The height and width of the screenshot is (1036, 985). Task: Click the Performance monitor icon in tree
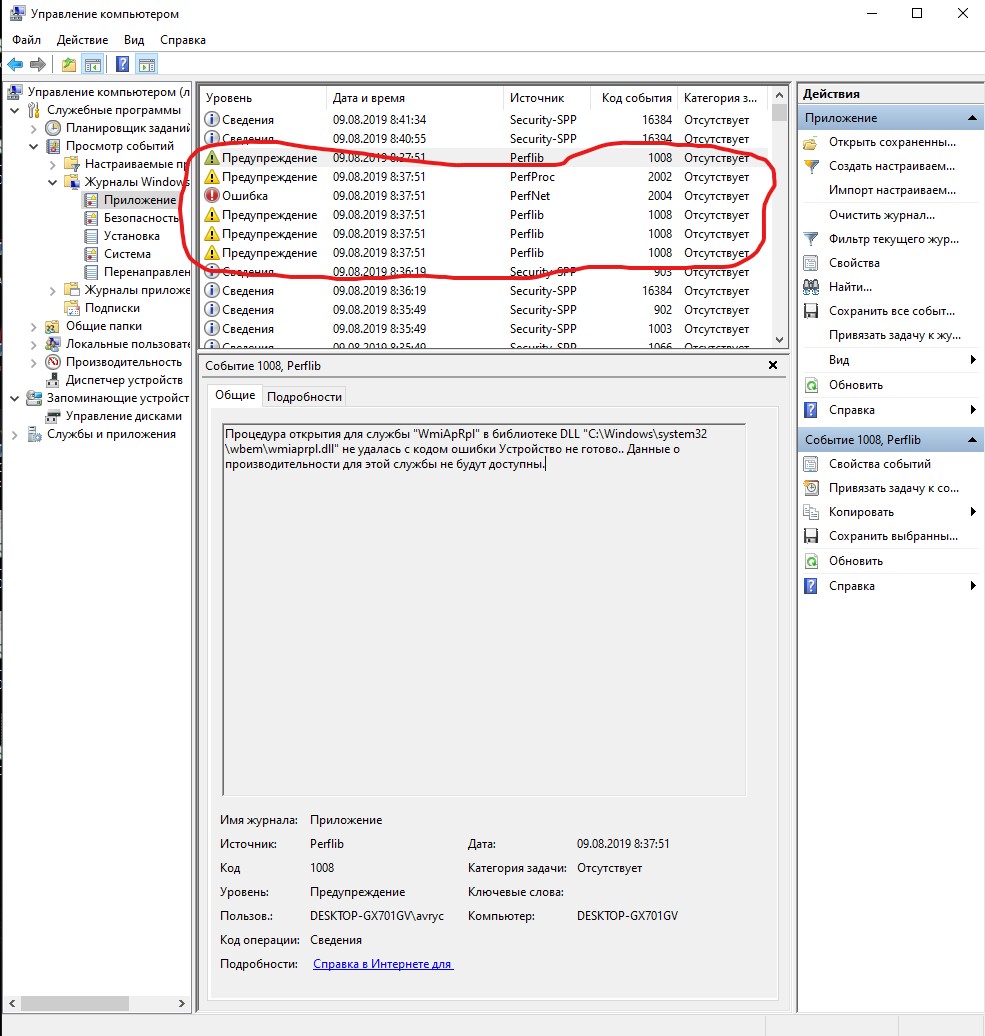[53, 362]
